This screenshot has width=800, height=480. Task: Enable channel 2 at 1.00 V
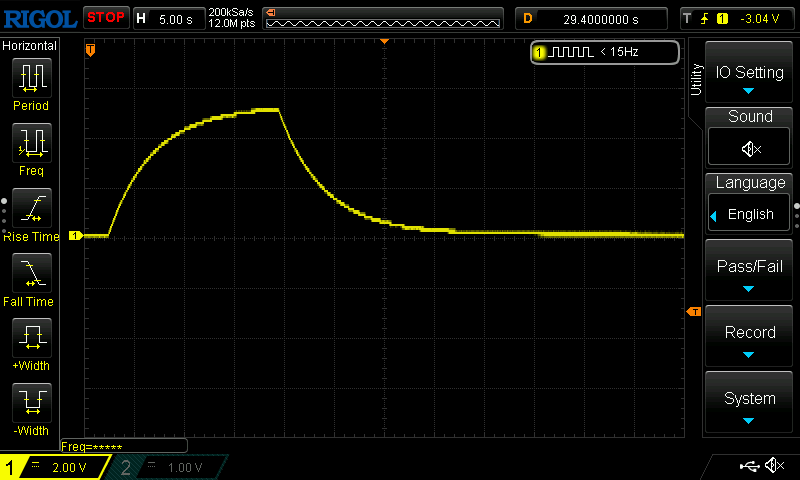coord(170,467)
